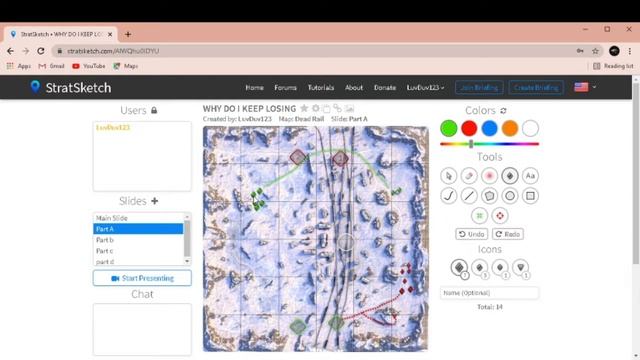Open the Forums menu item
Screen dimensions: 640x360
(x=285, y=87)
